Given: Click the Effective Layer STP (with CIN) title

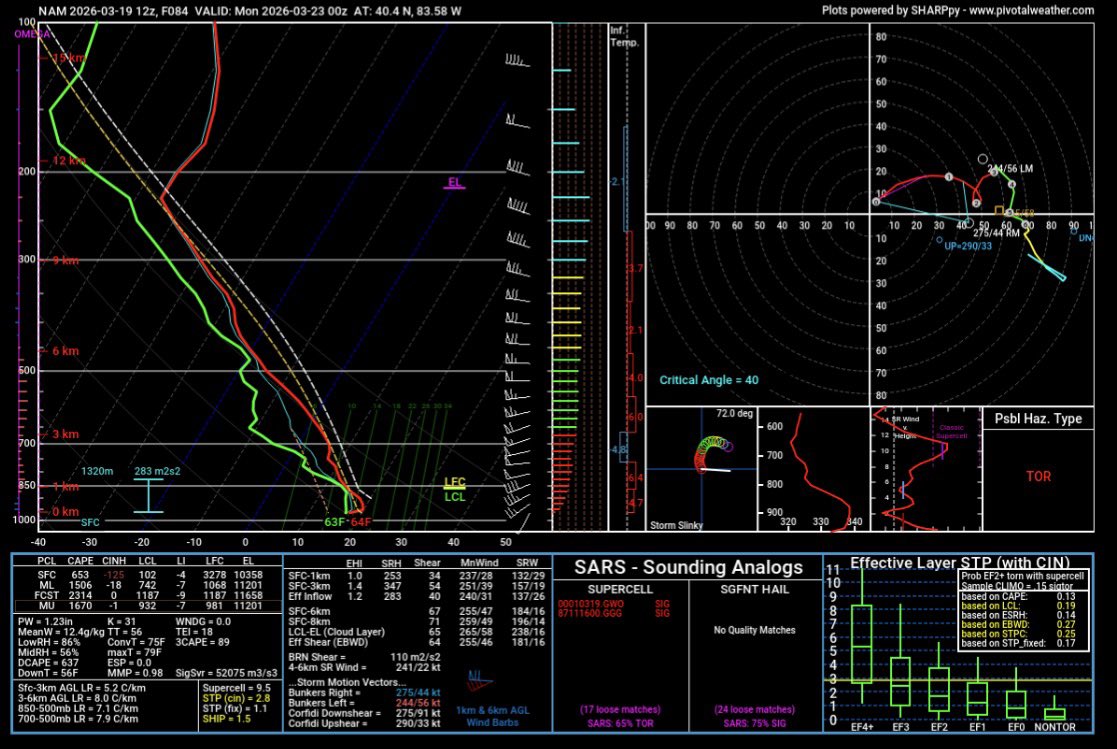Looking at the screenshot, I should coord(960,563).
